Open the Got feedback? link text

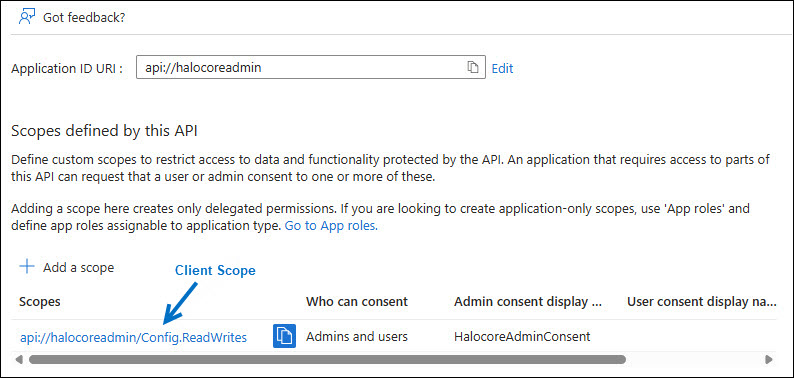(x=84, y=17)
